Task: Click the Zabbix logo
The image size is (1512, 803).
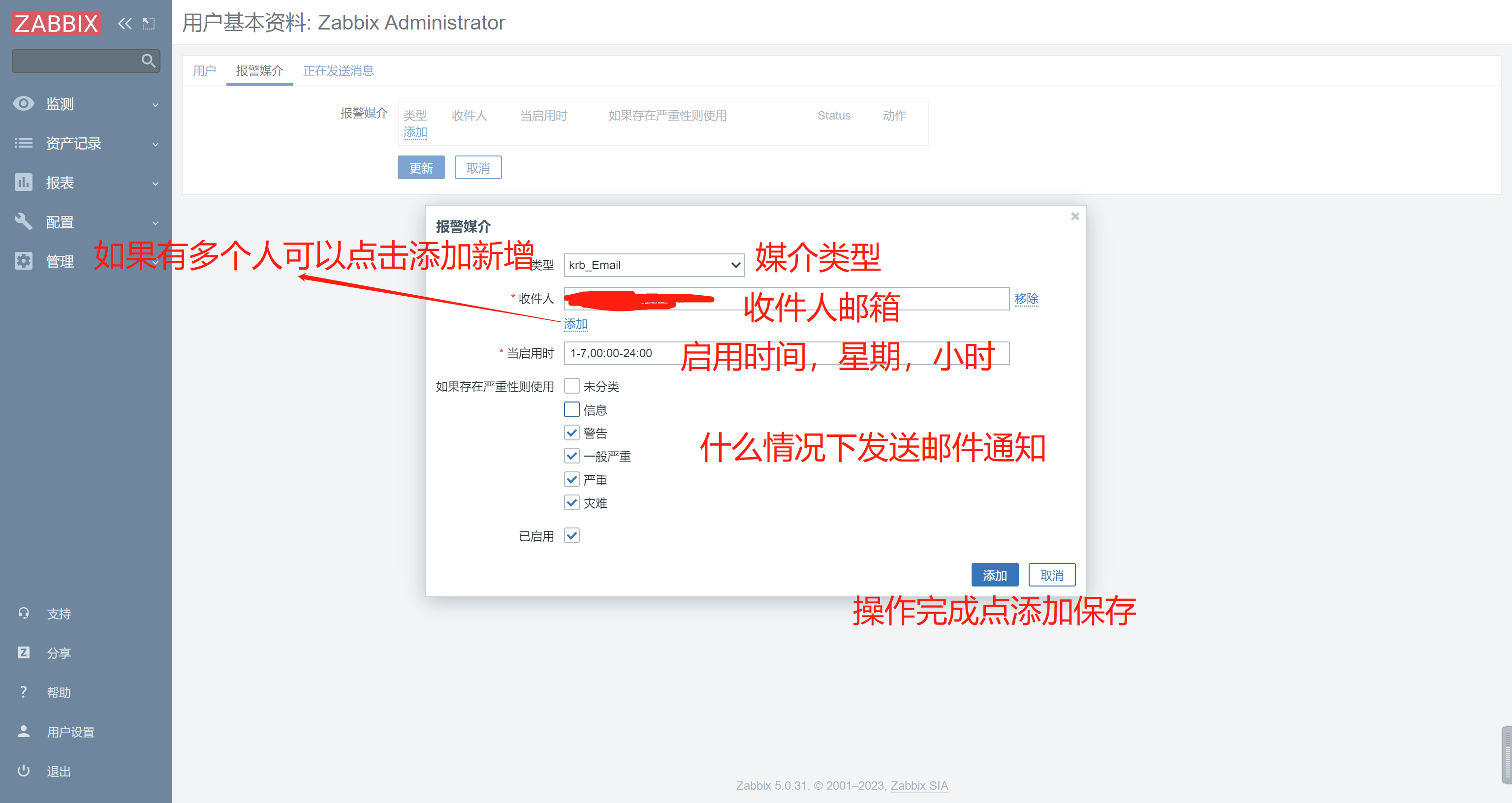Action: pos(56,24)
